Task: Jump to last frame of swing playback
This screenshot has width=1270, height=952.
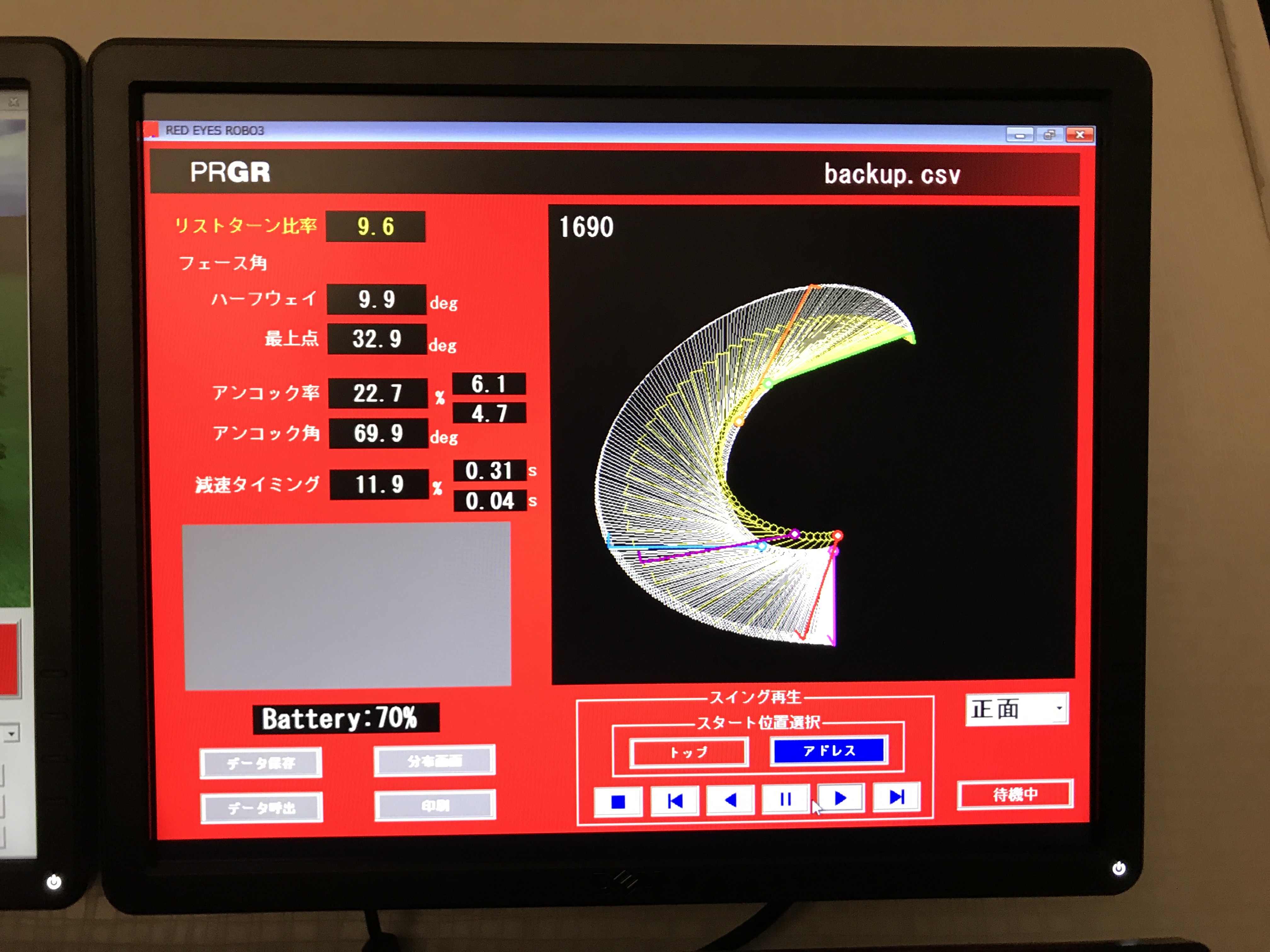Action: (x=896, y=796)
